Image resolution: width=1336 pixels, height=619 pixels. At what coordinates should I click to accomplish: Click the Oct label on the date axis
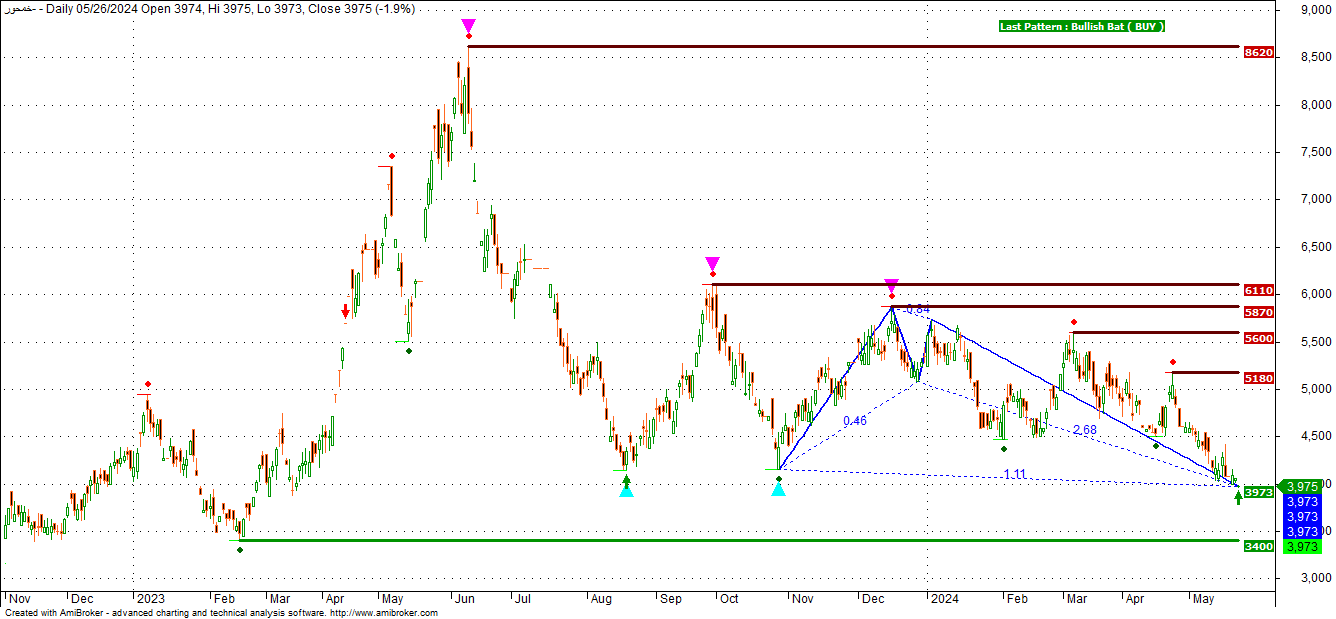[730, 598]
